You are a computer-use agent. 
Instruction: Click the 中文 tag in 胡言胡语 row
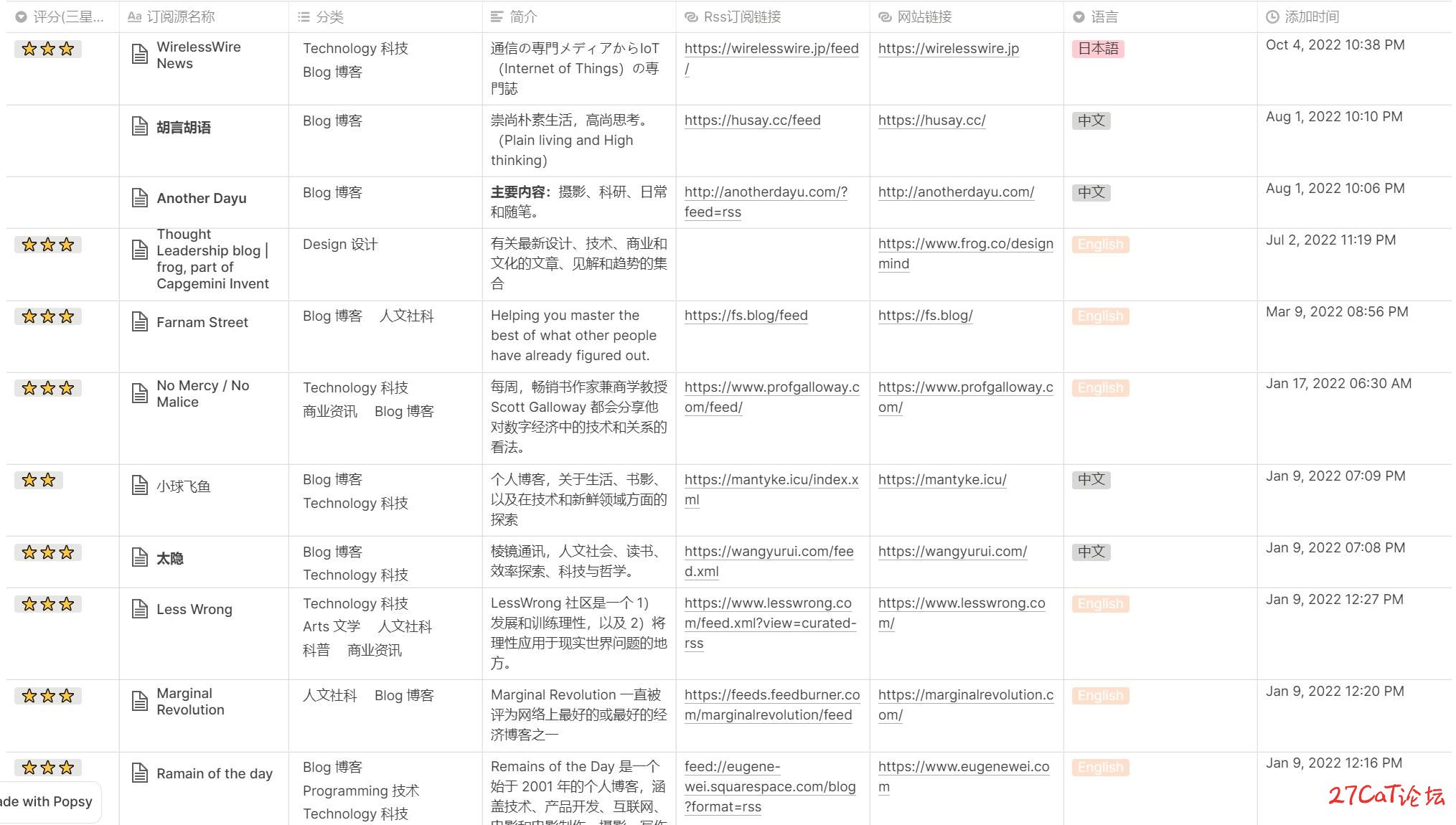point(1091,121)
